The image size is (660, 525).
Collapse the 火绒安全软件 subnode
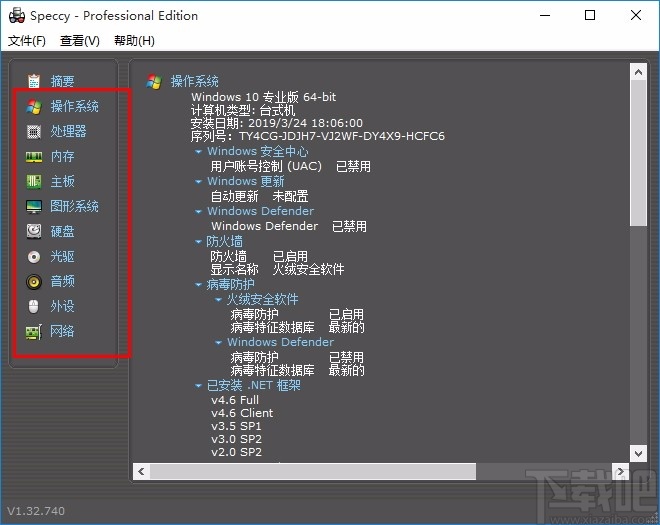point(218,299)
